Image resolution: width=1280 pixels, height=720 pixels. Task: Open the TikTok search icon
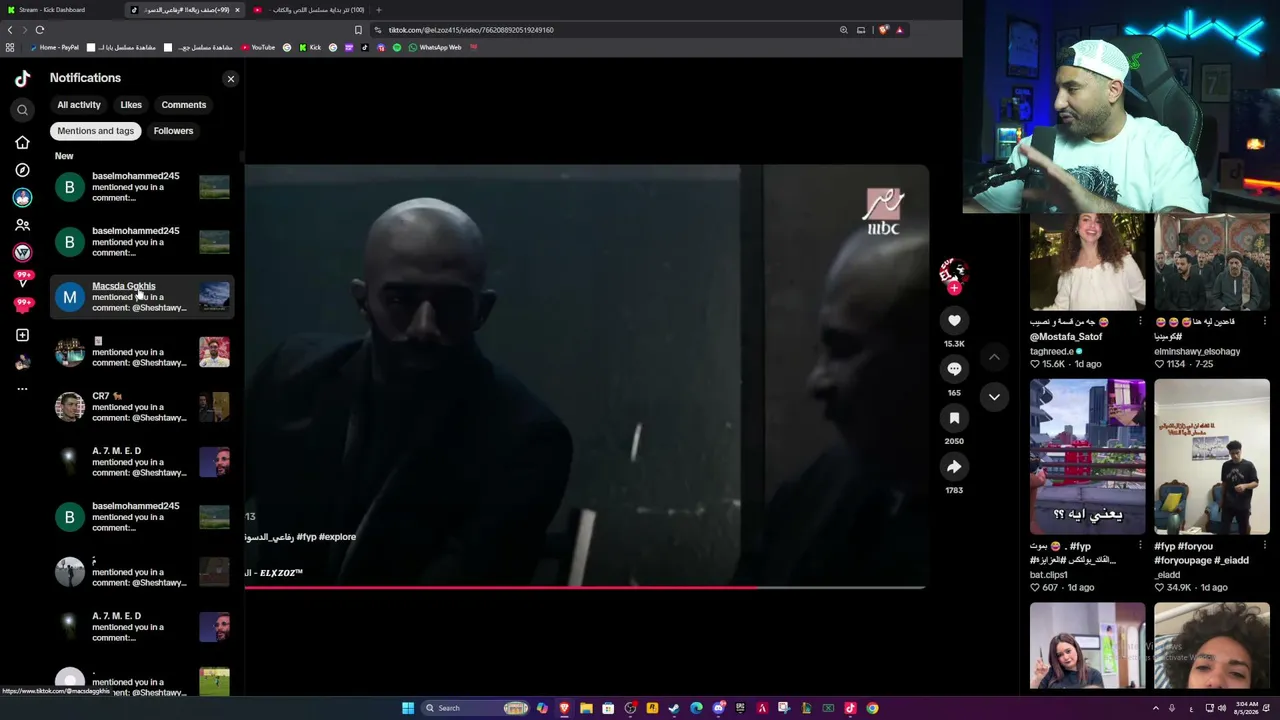22,110
